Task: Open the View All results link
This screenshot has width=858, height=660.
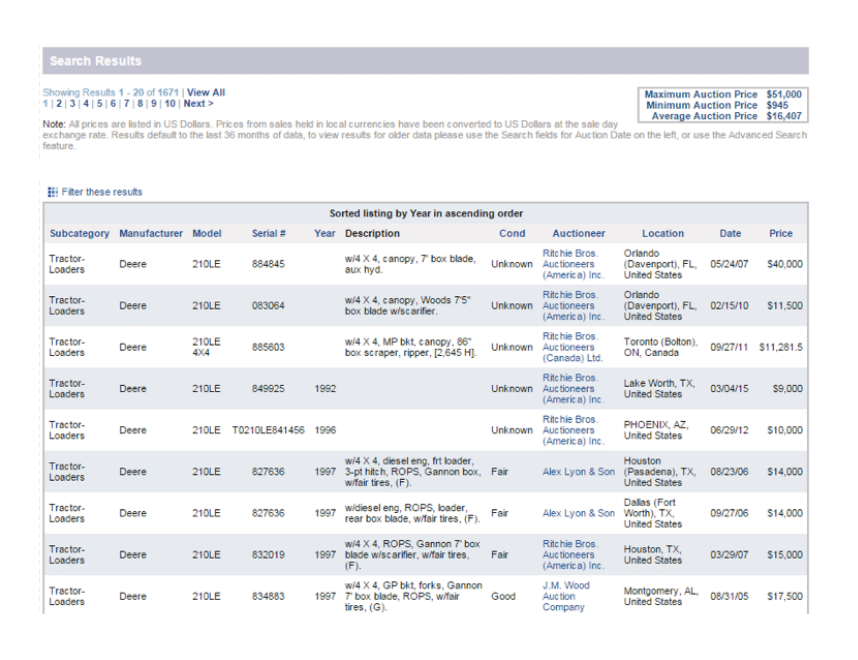Action: click(x=206, y=93)
